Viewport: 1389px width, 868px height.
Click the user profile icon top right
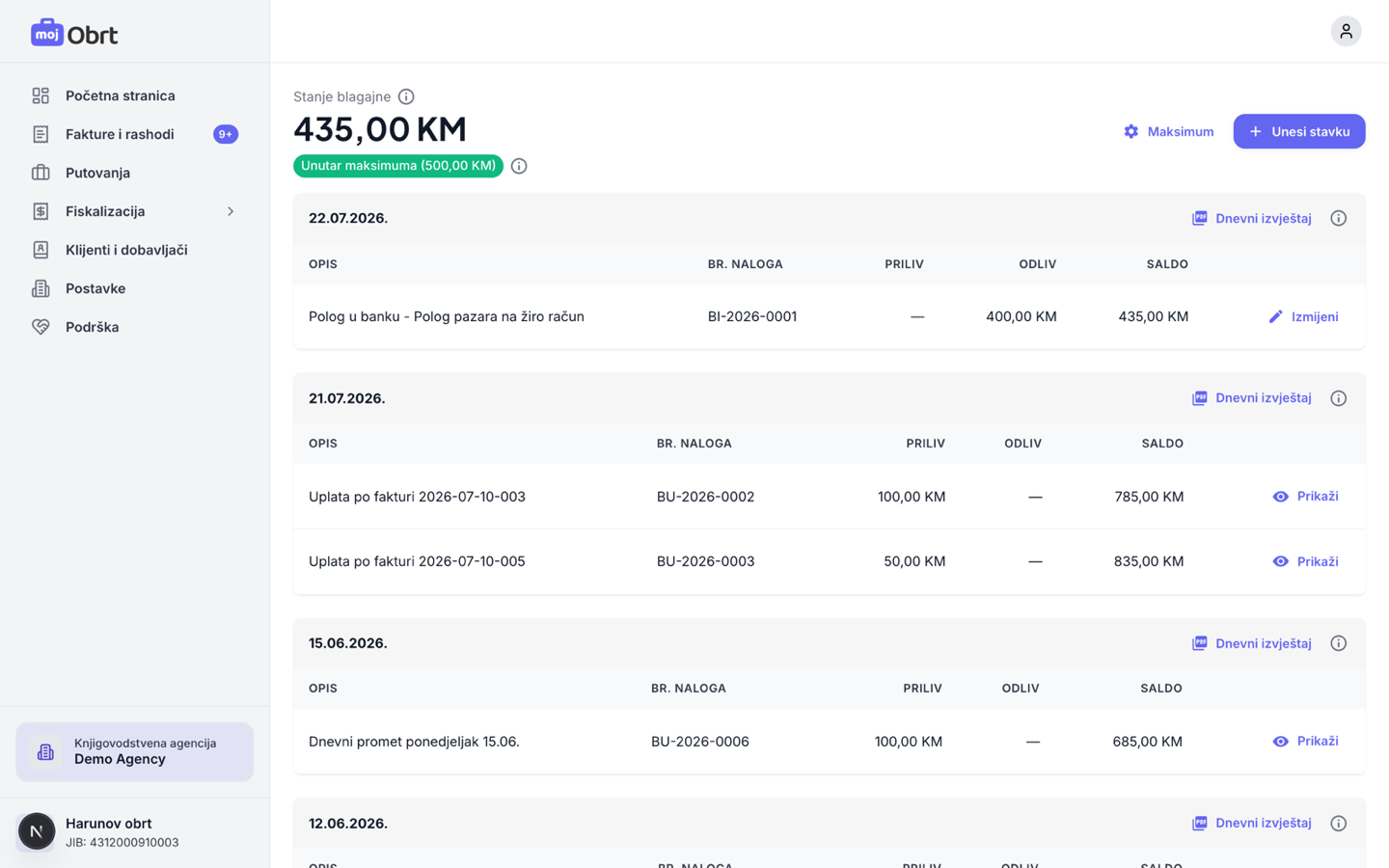pyautogui.click(x=1346, y=31)
